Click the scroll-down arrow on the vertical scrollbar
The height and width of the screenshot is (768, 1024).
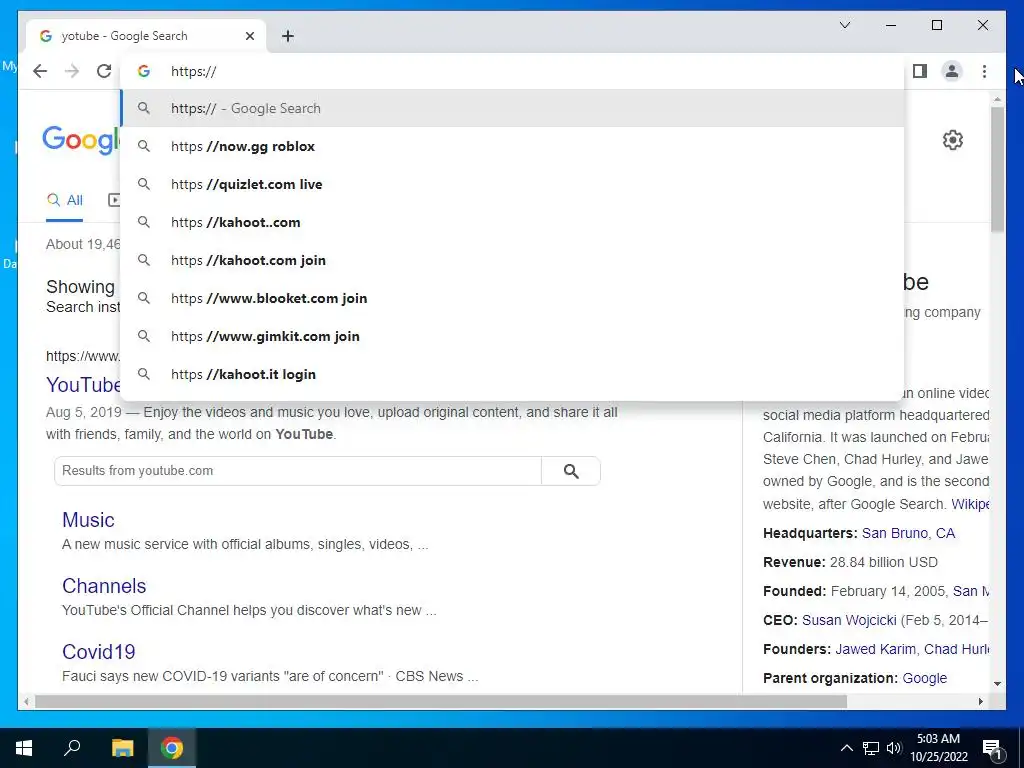997,684
